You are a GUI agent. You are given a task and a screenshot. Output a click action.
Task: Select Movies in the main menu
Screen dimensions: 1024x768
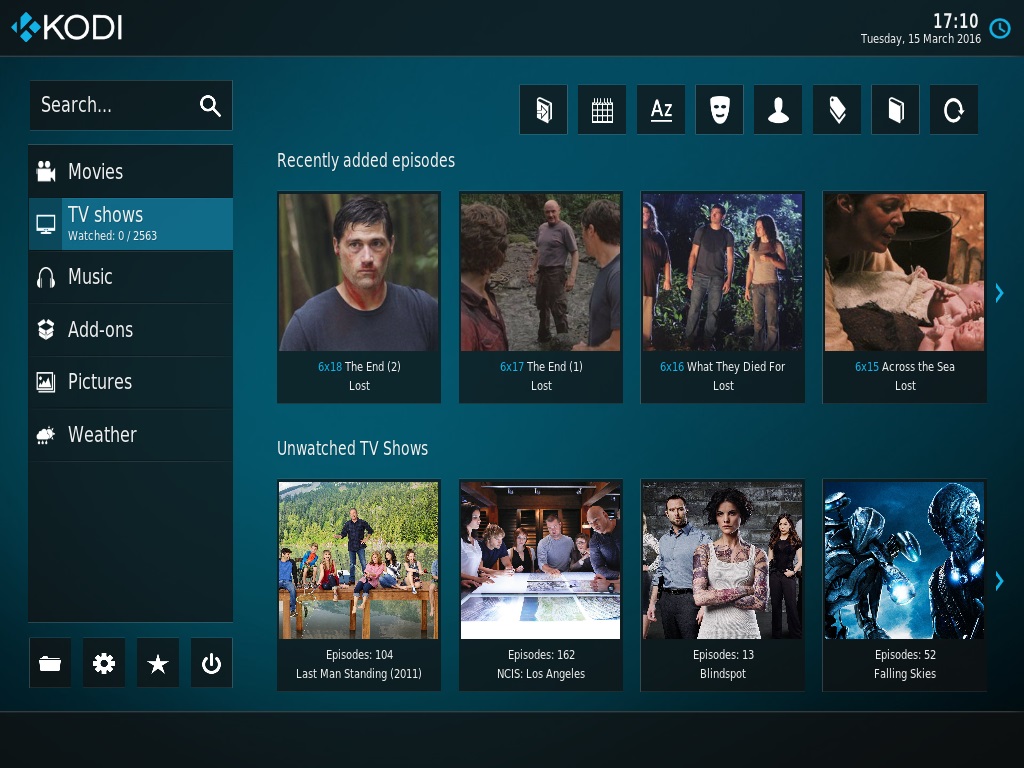[x=131, y=171]
